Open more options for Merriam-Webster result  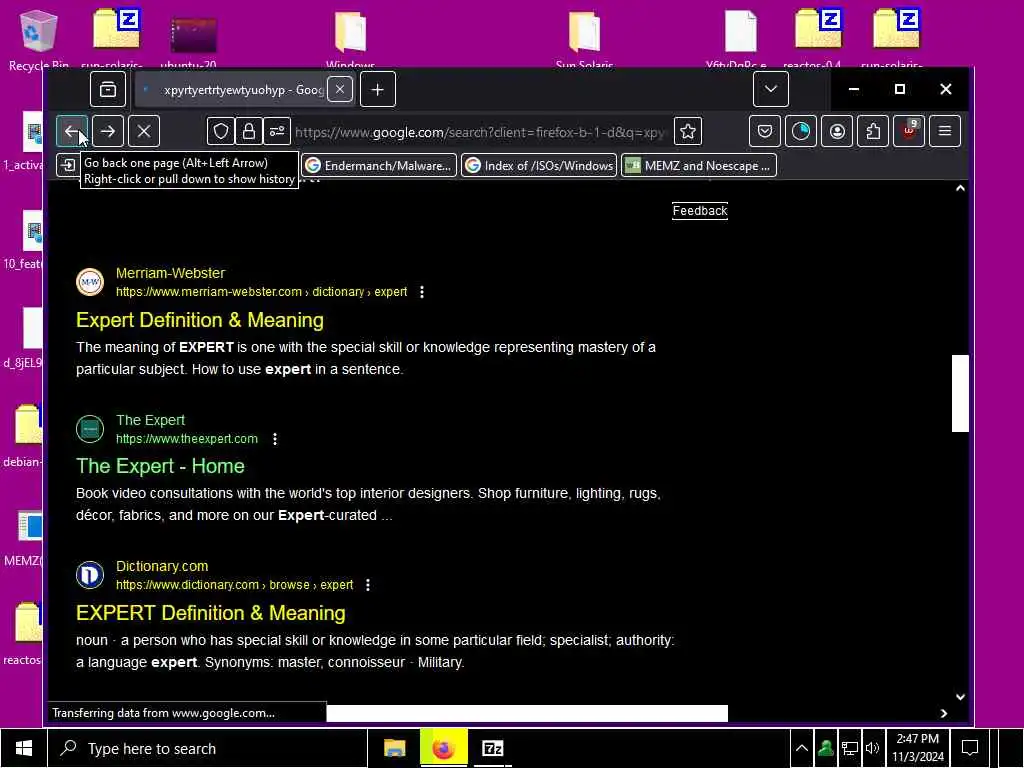[x=422, y=292]
